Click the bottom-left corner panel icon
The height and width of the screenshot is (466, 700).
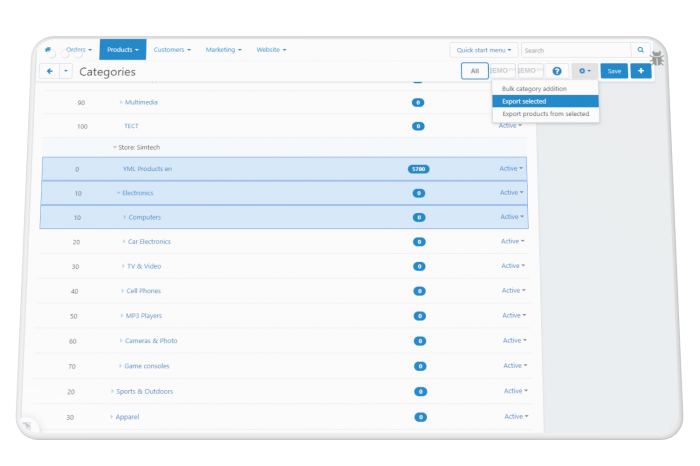27,425
